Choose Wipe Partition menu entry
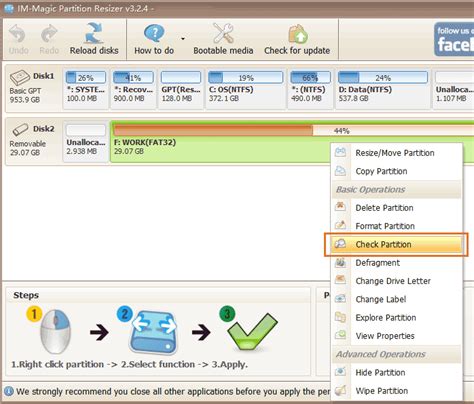 (x=397, y=391)
